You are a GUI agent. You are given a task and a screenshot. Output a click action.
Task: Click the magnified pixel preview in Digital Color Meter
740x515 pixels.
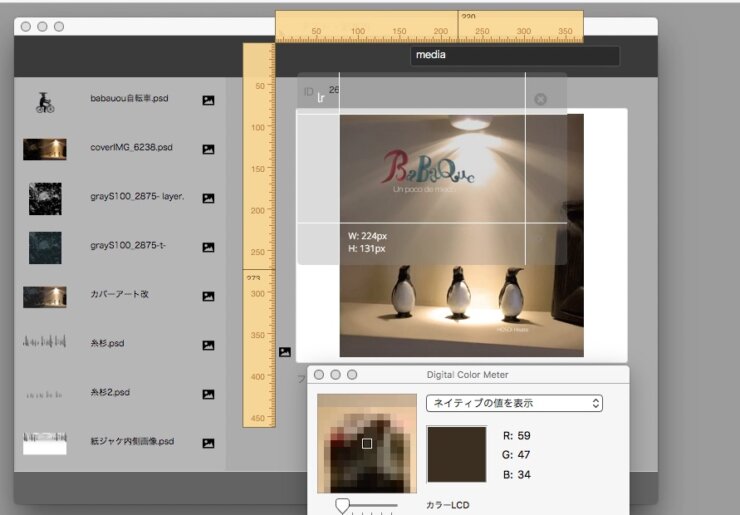pos(367,443)
